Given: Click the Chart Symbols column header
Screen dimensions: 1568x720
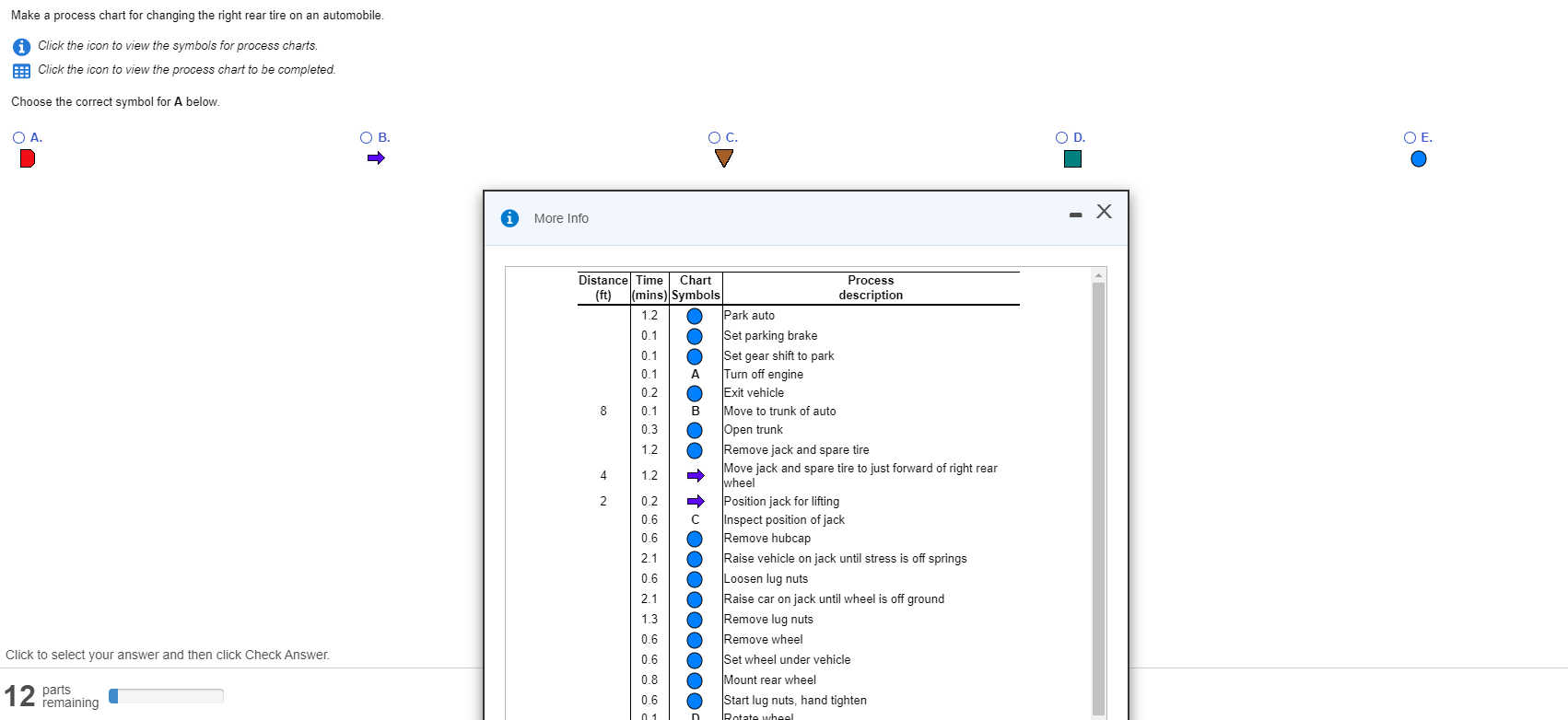Looking at the screenshot, I should click(696, 287).
